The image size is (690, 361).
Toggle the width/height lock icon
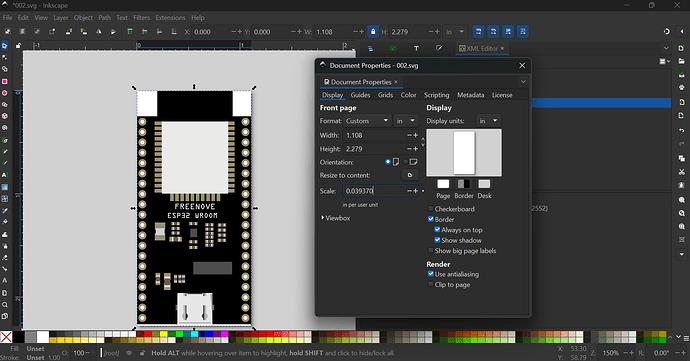point(373,32)
